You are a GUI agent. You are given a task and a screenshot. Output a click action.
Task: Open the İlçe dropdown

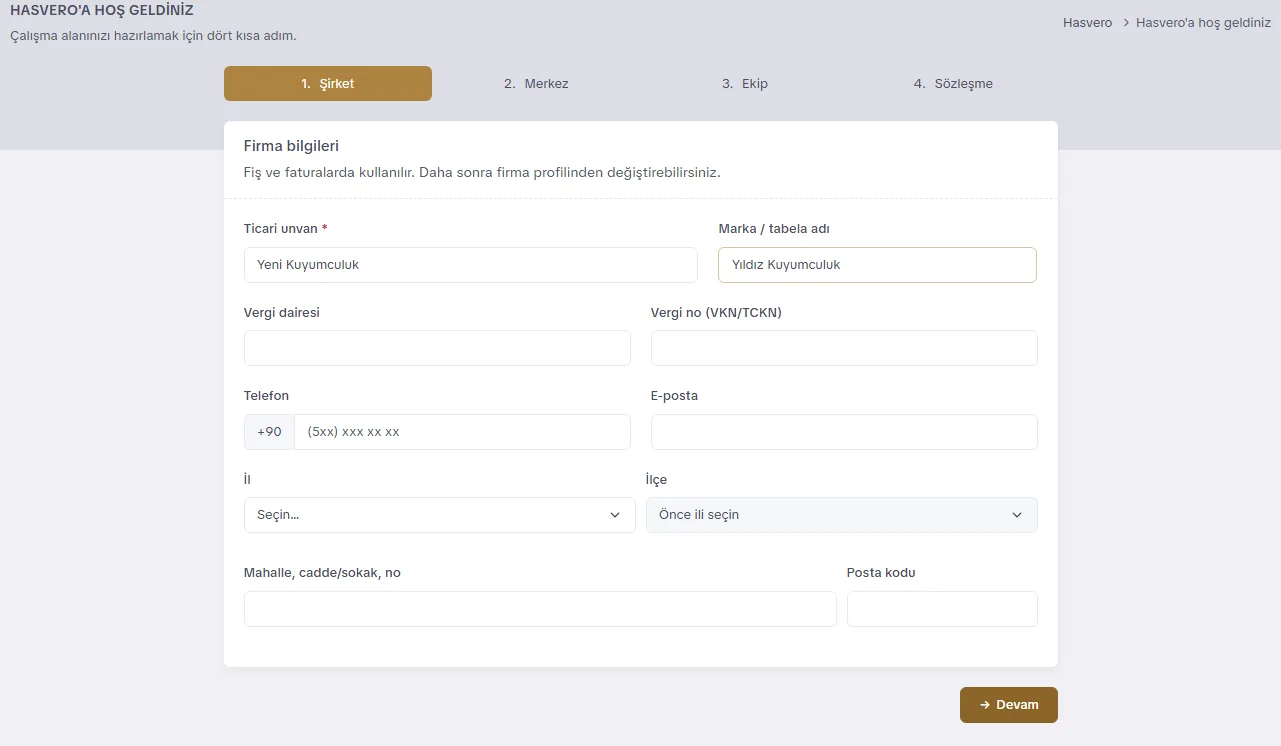click(842, 515)
